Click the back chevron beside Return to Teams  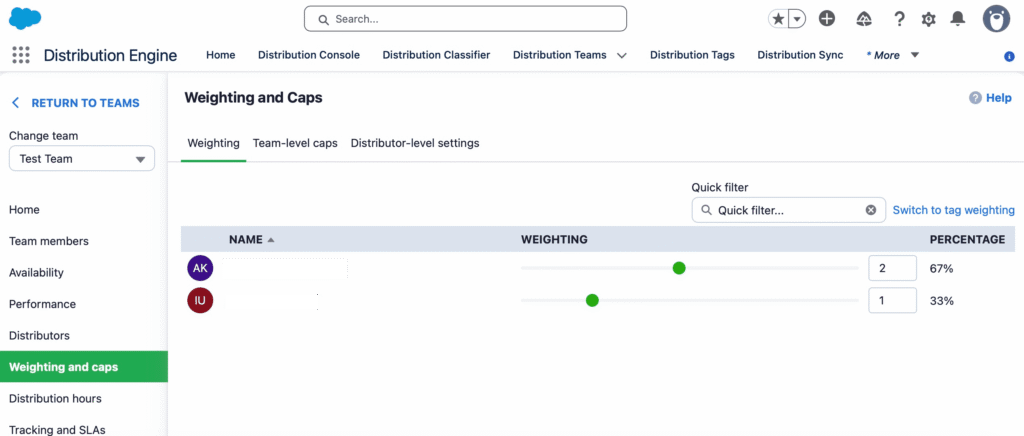(x=16, y=103)
